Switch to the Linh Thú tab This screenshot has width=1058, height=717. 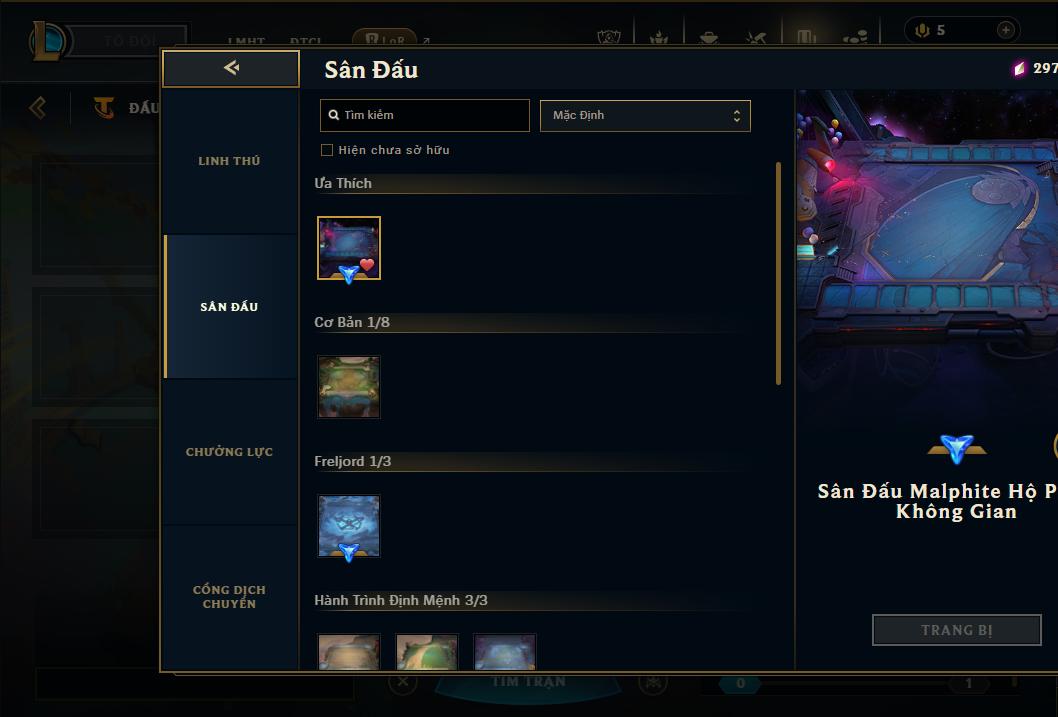click(x=229, y=161)
